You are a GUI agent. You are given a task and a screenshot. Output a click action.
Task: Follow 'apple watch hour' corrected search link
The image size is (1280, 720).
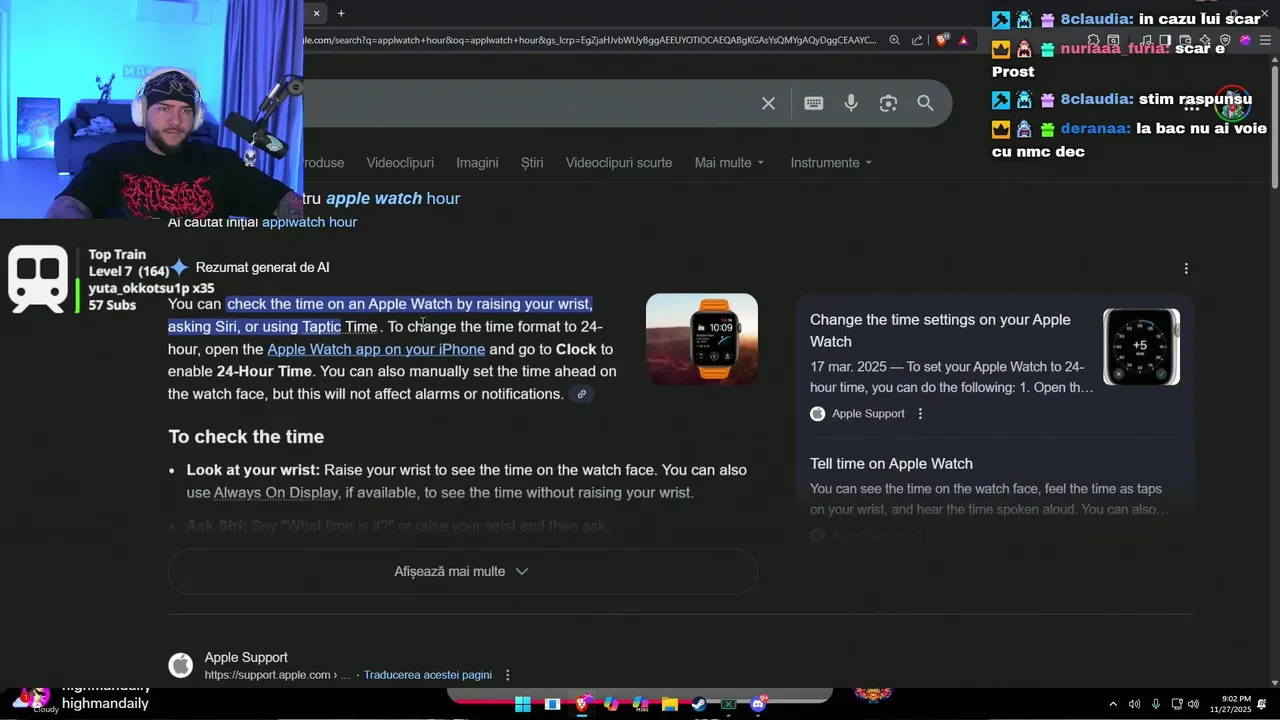pyautogui.click(x=393, y=198)
